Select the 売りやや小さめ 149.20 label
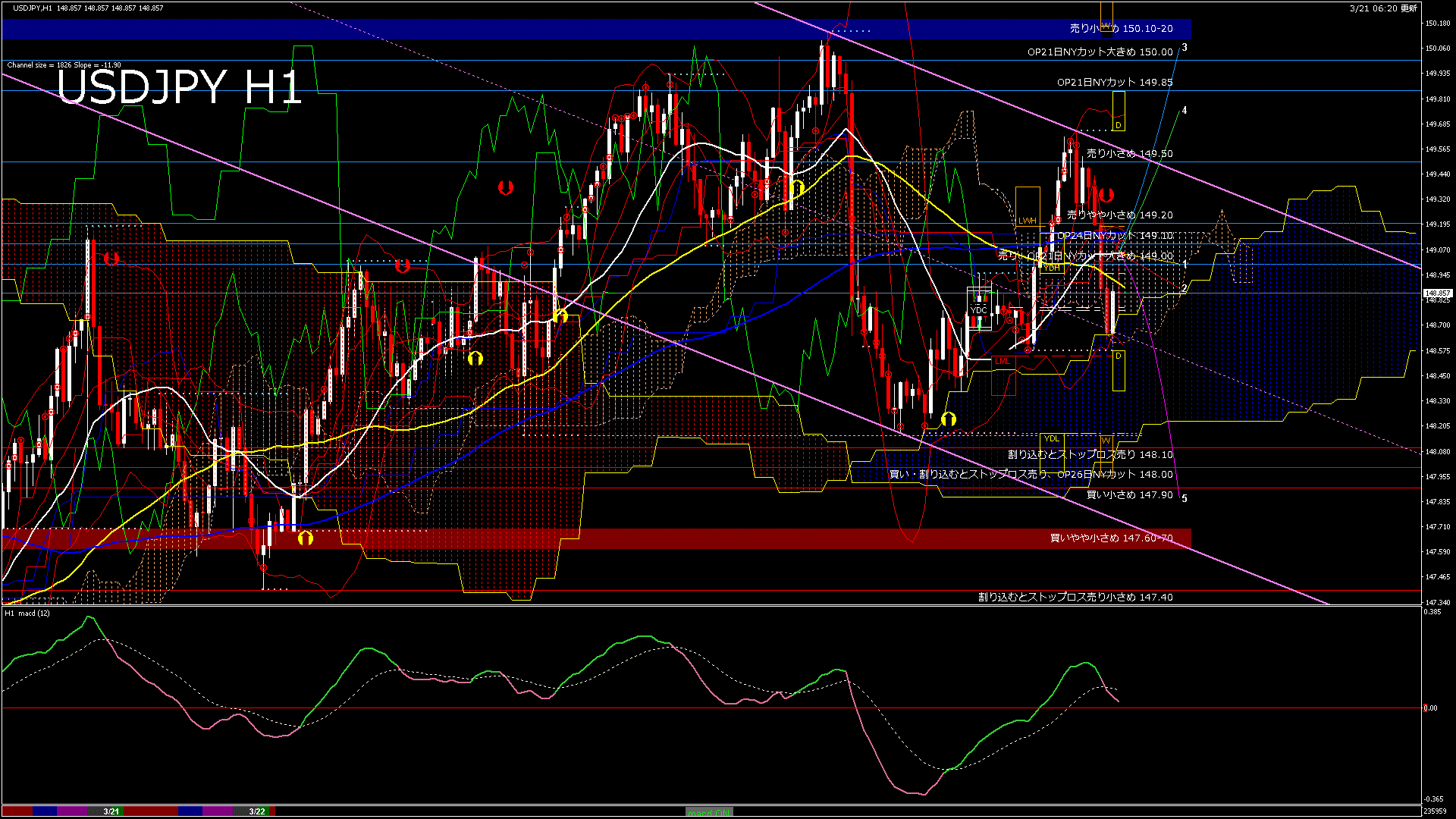Viewport: 1456px width, 819px height. 1120,215
